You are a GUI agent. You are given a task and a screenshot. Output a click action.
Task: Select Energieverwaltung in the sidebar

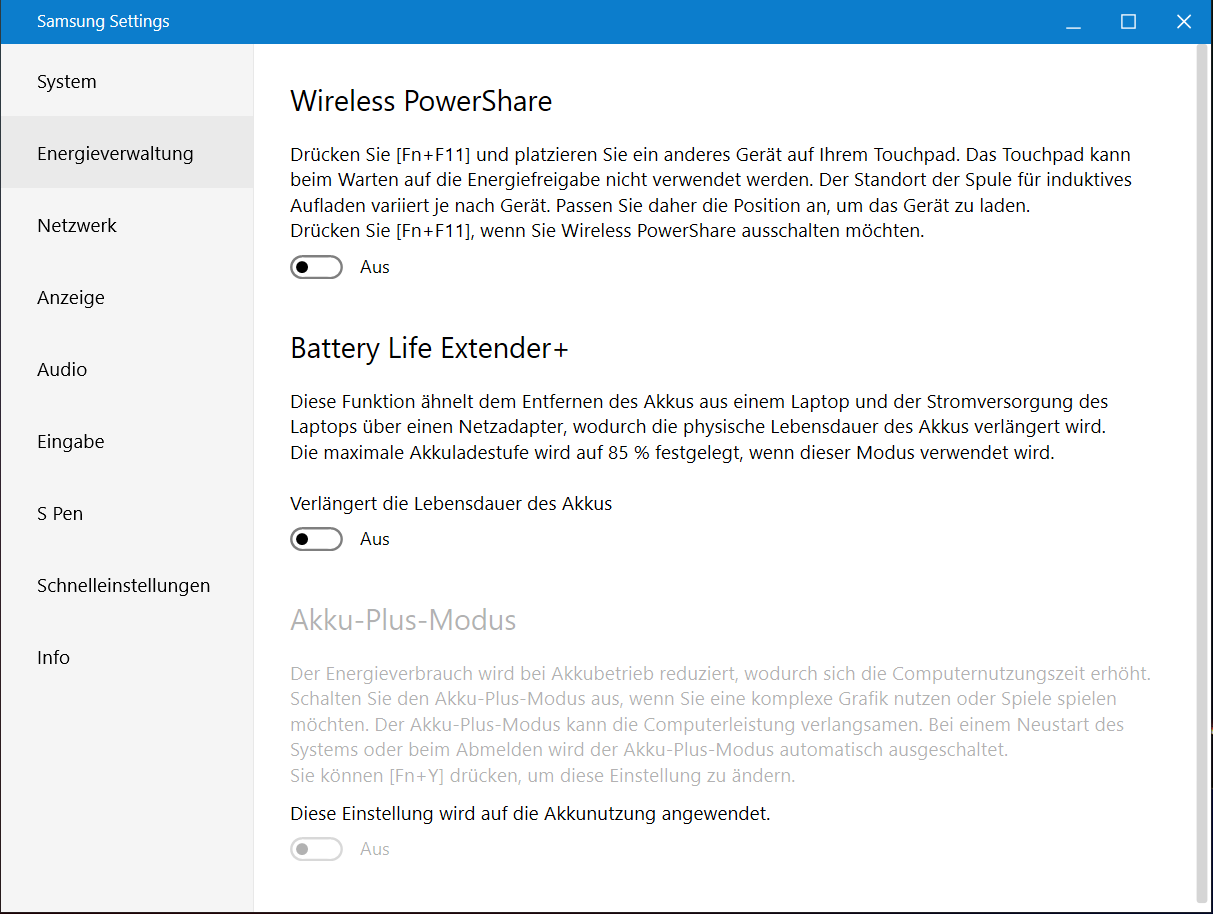point(127,154)
